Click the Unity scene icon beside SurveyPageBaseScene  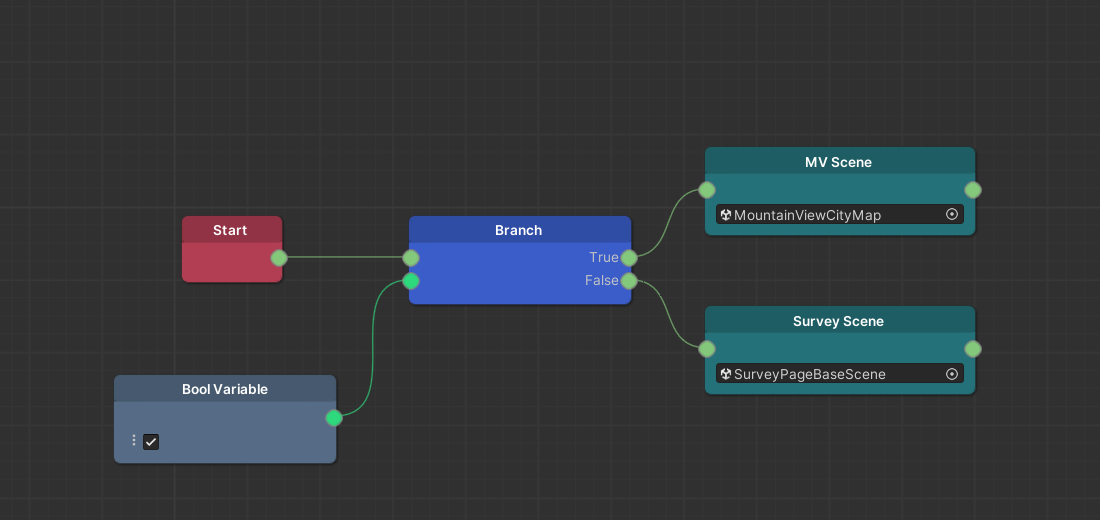coord(725,374)
